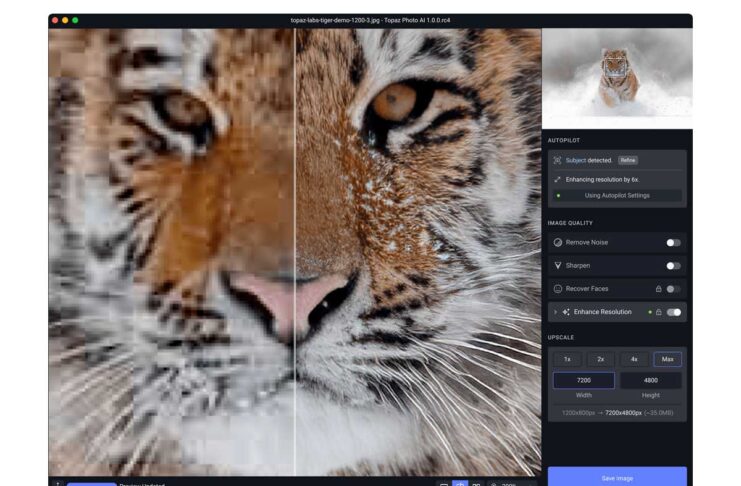Click the 'Enhancing resolution by 6x.' text
Screen dimensions: 741x486
tap(602, 180)
